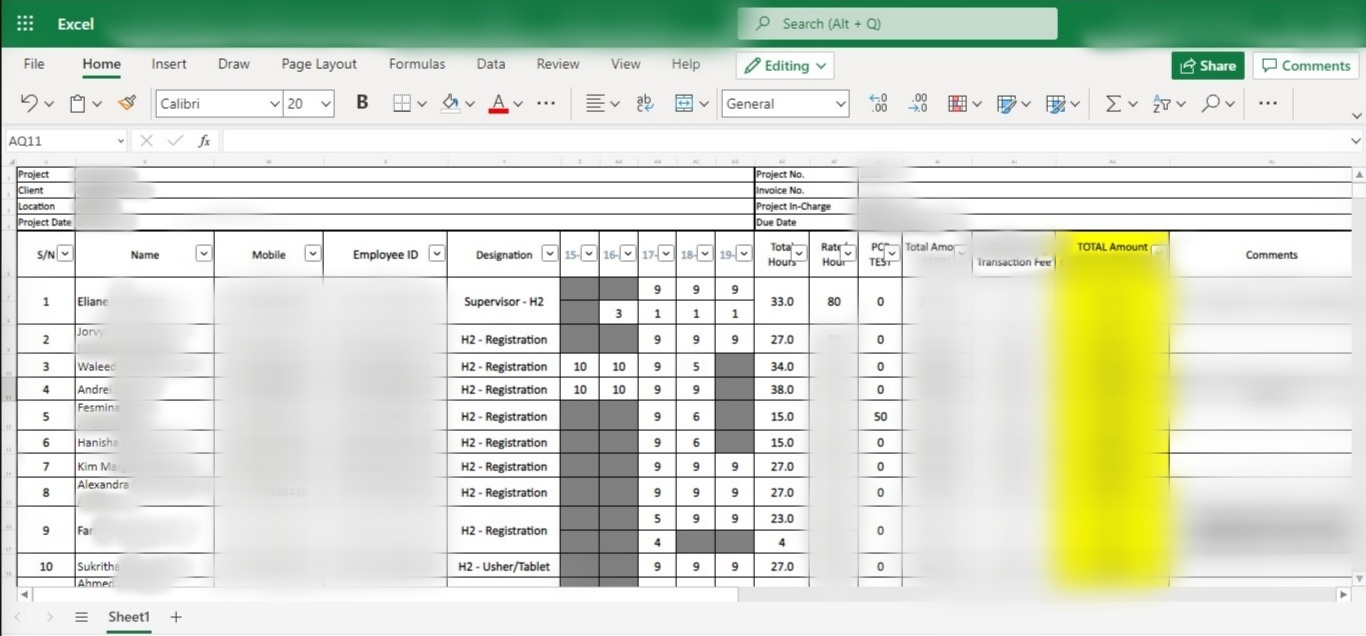1366x636 pixels.
Task: Select the Supervisor - H2 cell
Action: tap(503, 301)
